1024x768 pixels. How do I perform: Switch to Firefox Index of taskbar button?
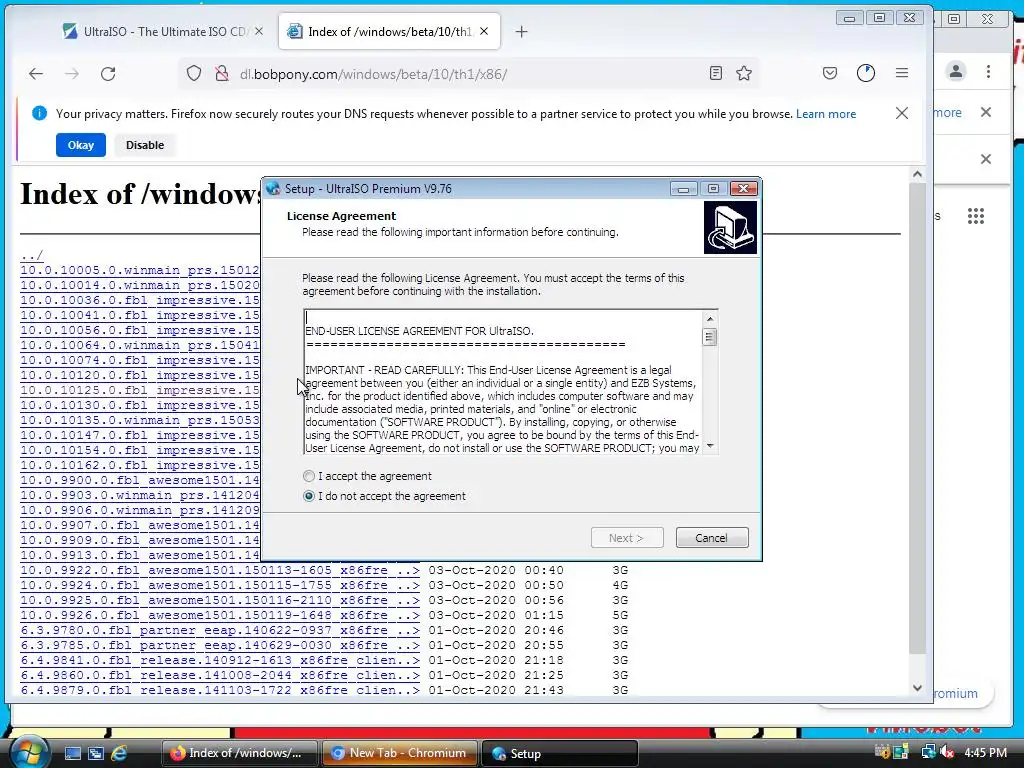tap(240, 753)
